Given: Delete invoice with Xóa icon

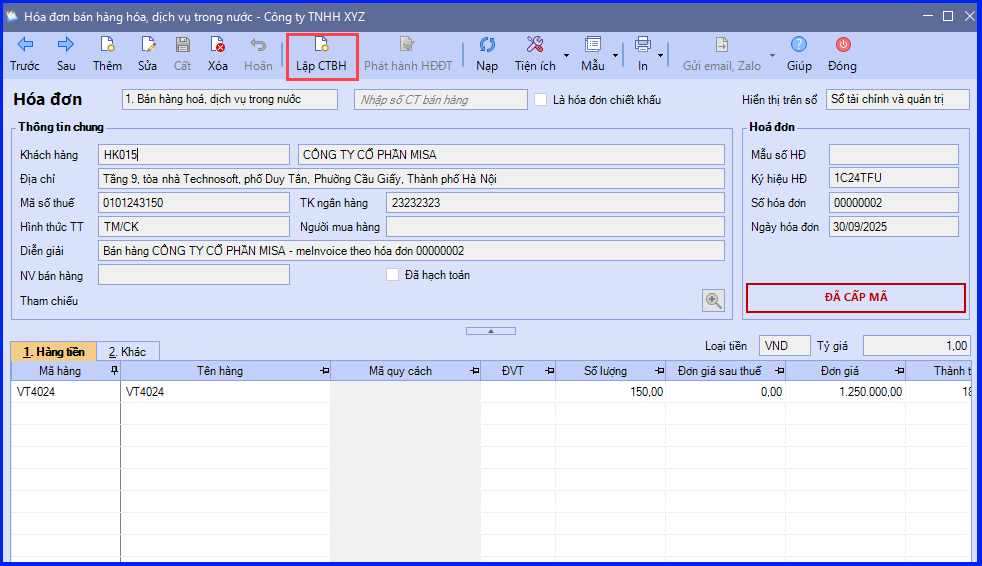Looking at the screenshot, I should click(x=217, y=54).
